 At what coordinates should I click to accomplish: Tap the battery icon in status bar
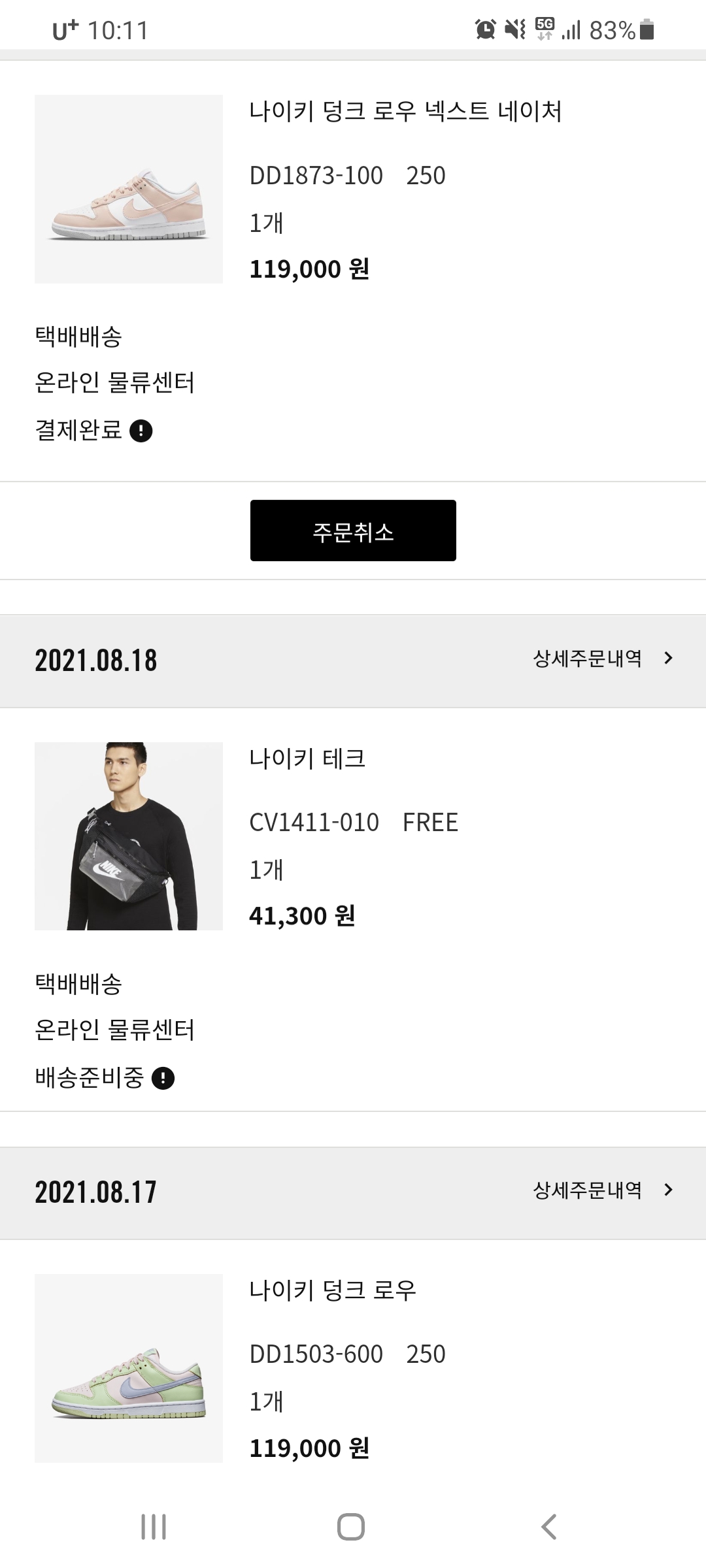pos(647,29)
